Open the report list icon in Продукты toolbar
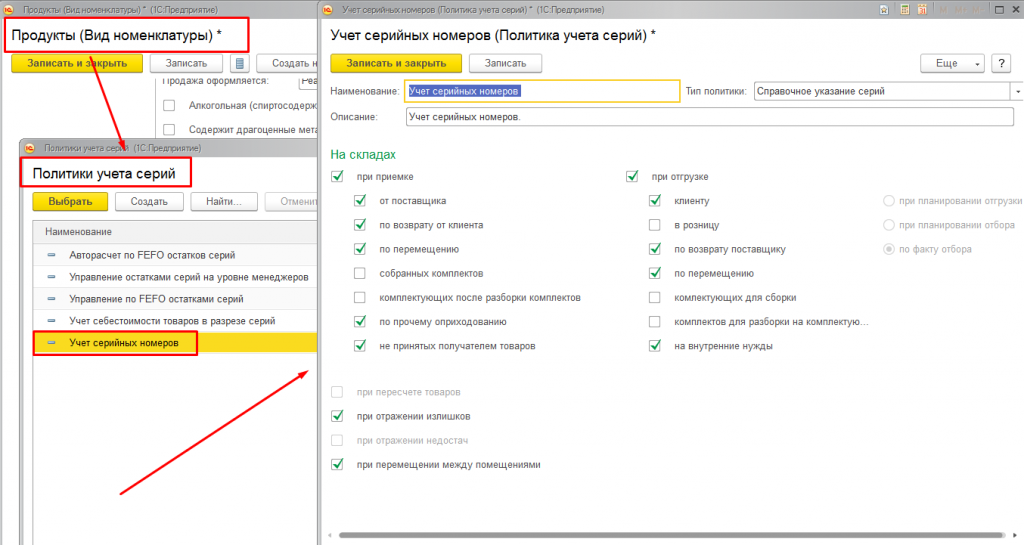1024x545 pixels. 240,63
